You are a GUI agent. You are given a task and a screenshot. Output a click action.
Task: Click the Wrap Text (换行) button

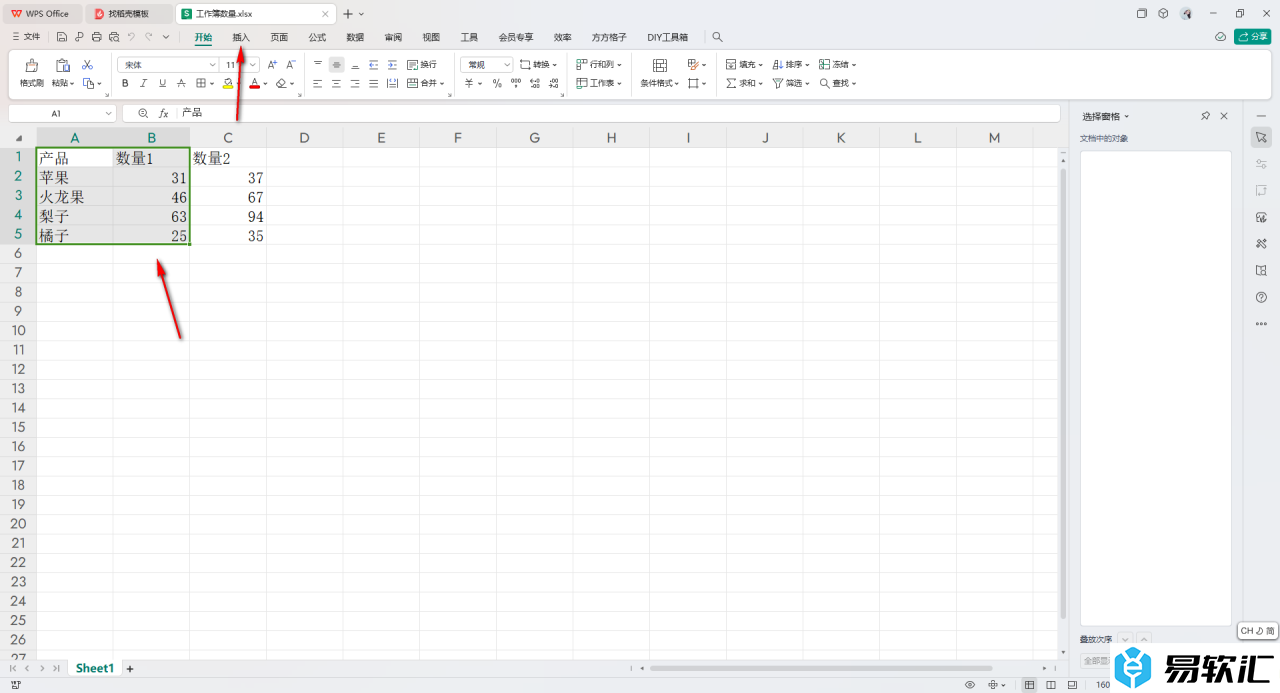[x=422, y=64]
